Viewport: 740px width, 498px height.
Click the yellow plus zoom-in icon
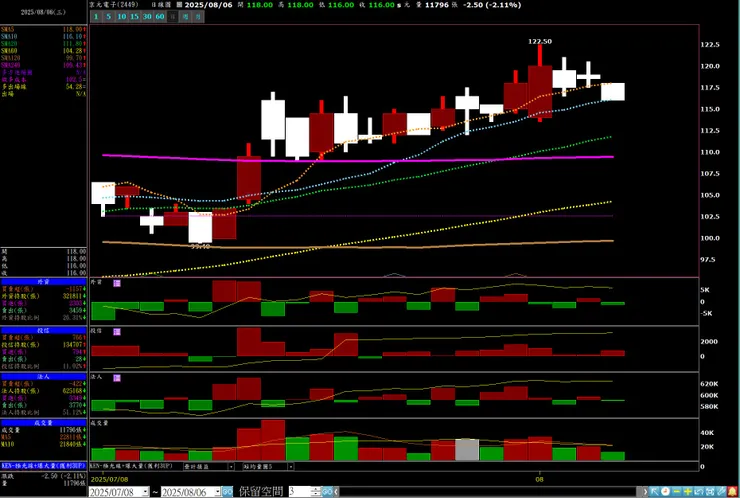click(688, 492)
